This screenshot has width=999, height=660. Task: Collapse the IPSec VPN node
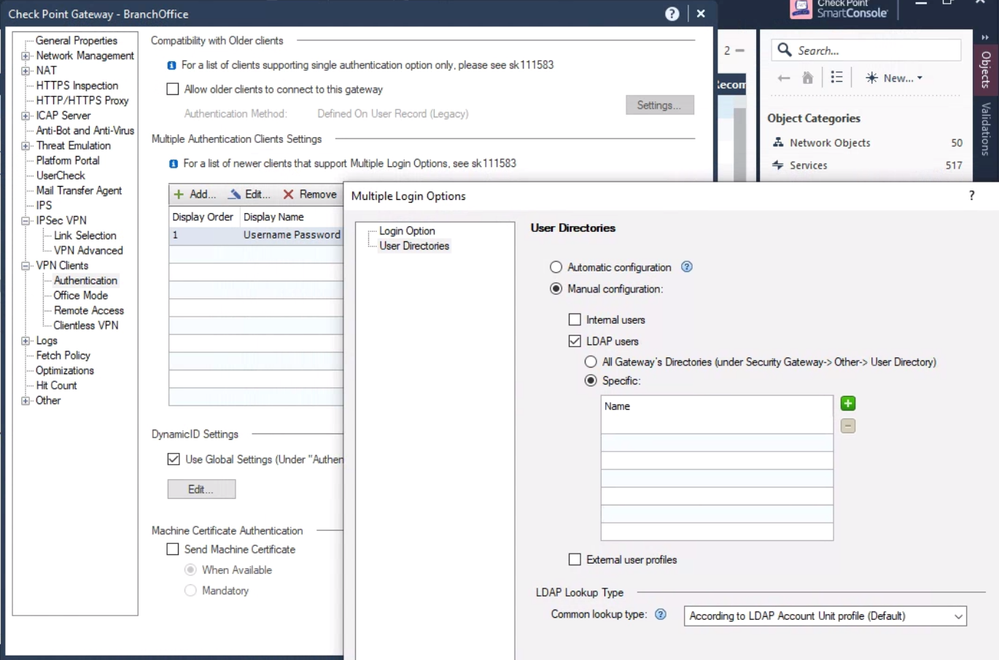(x=25, y=221)
